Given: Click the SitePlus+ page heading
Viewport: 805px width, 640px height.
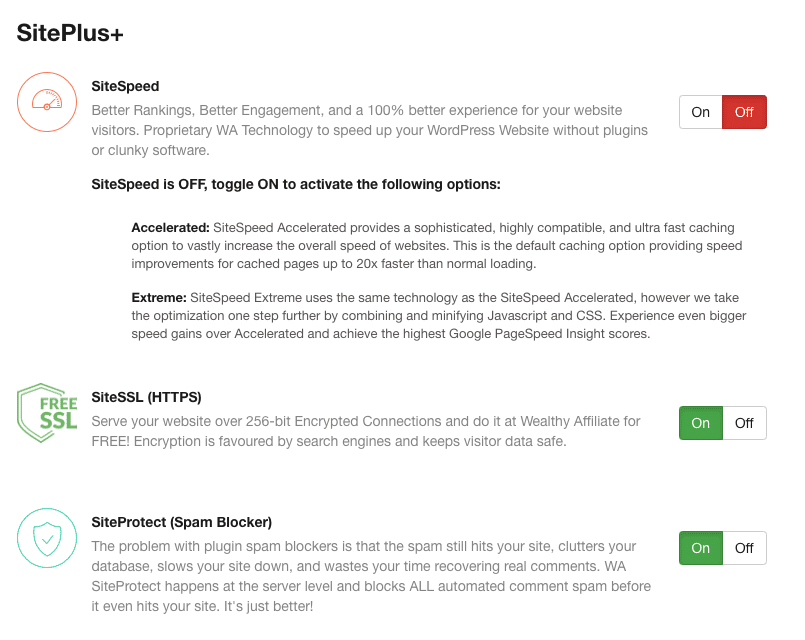Looking at the screenshot, I should click(70, 33).
